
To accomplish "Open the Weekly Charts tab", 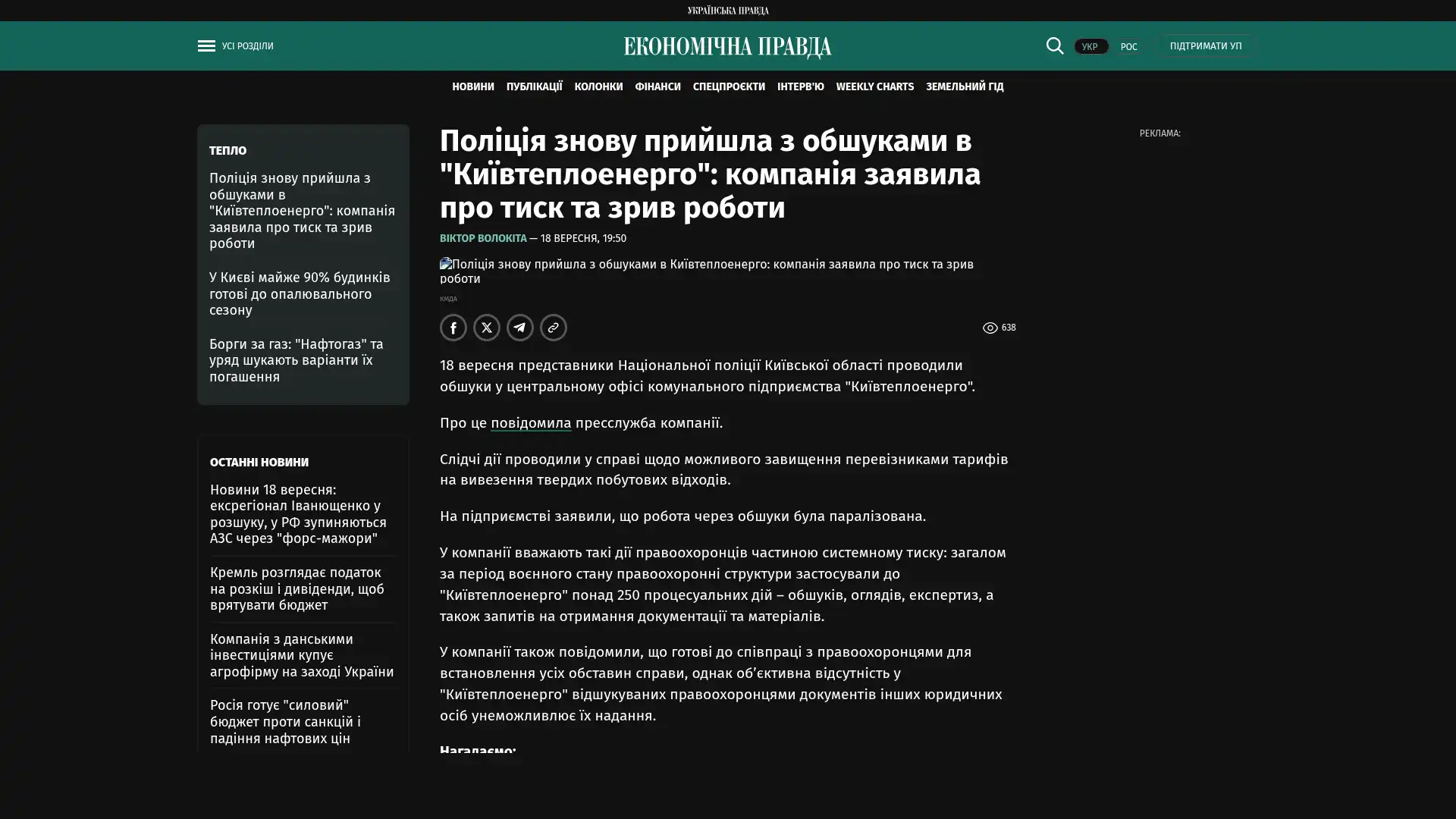I will tap(874, 86).
